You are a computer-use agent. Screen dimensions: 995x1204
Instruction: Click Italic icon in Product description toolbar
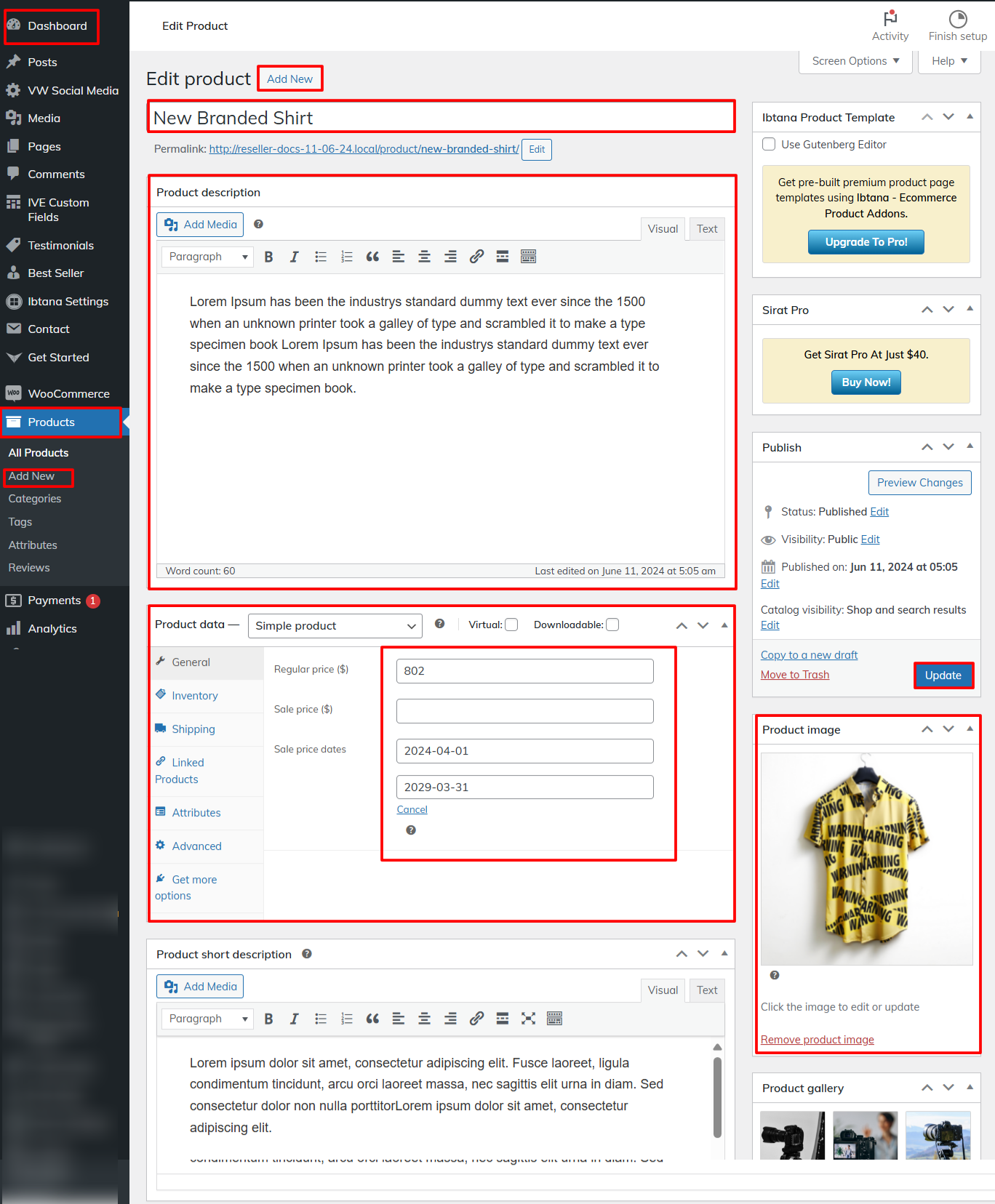(294, 257)
